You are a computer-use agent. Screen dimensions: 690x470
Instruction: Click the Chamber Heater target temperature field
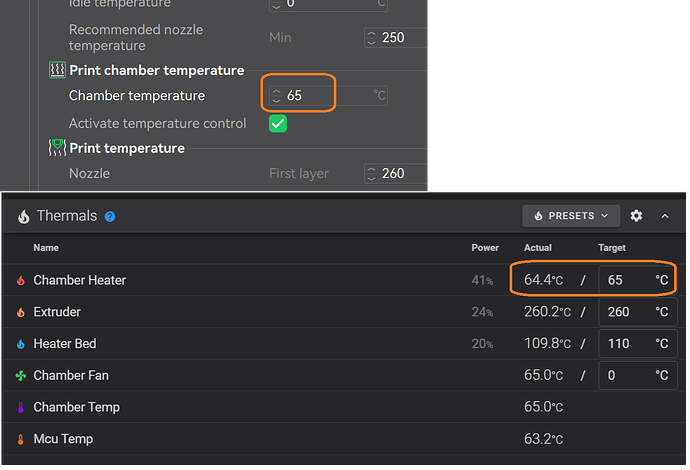click(637, 280)
